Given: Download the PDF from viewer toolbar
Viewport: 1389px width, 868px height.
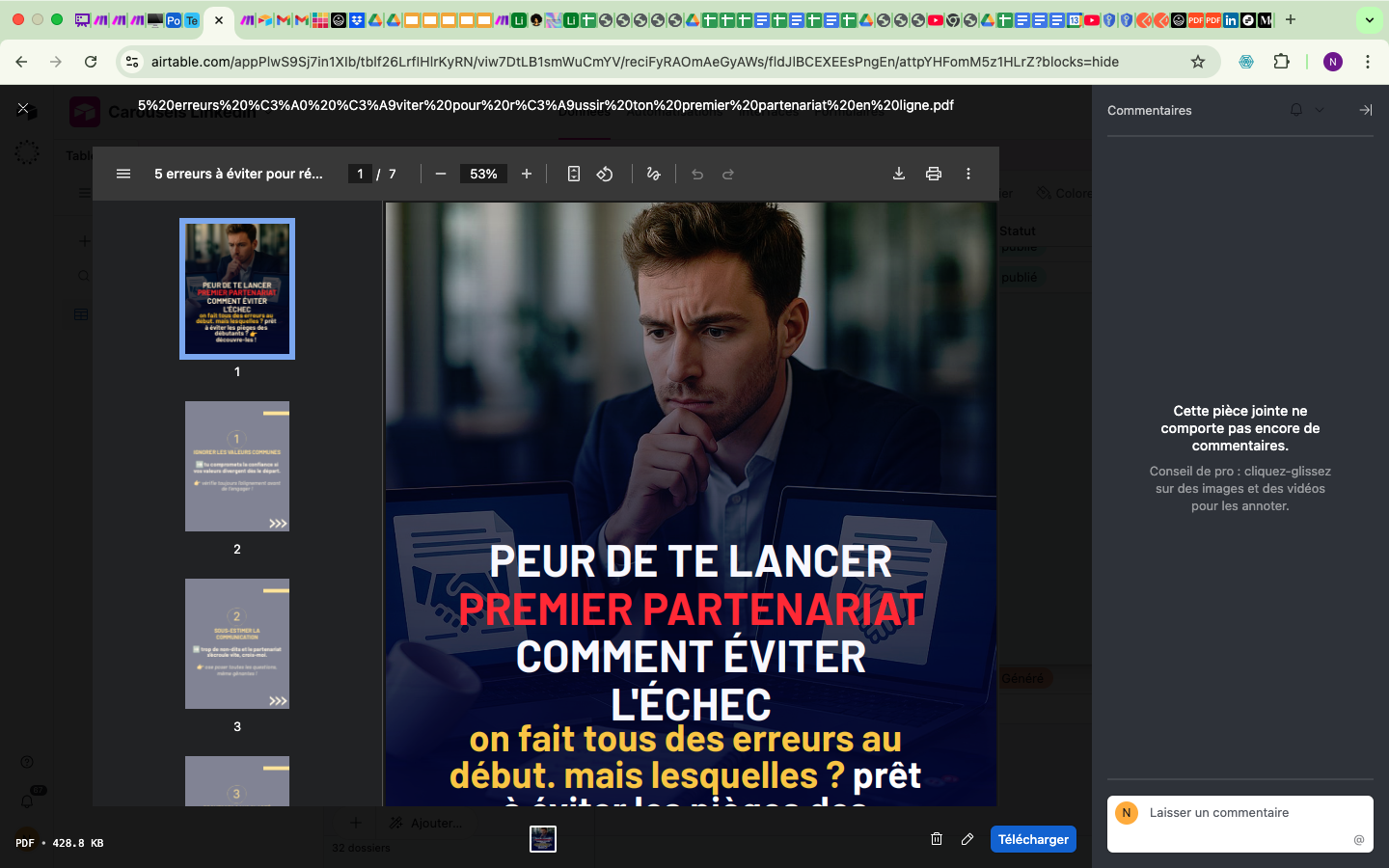Looking at the screenshot, I should [x=899, y=174].
